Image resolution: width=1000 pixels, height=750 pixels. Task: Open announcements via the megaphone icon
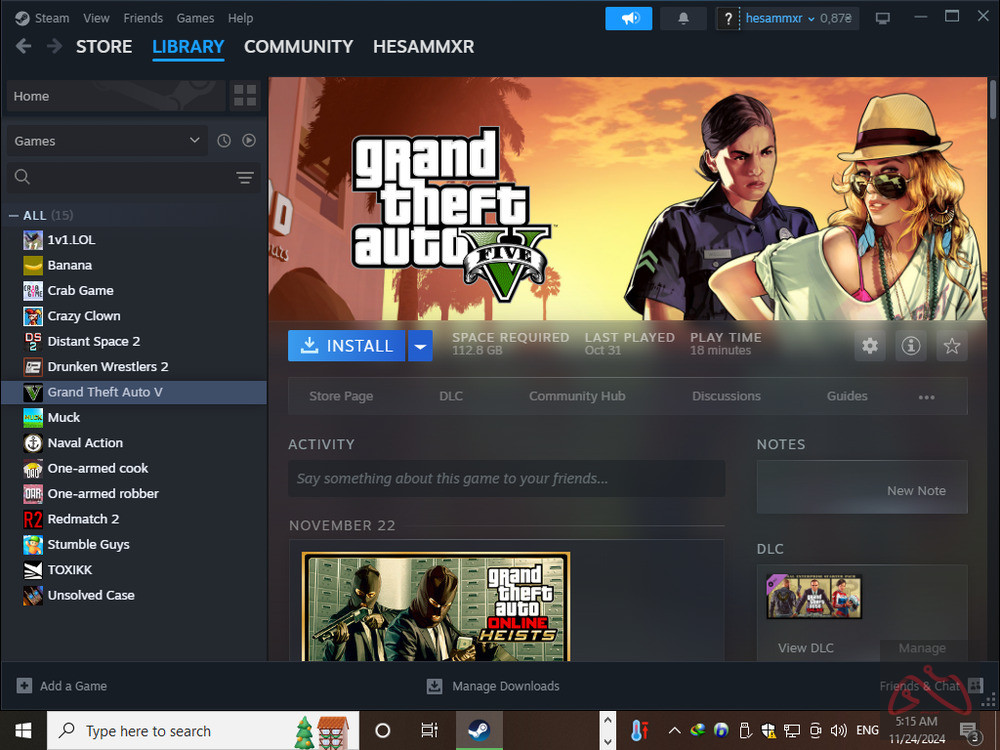[x=628, y=18]
